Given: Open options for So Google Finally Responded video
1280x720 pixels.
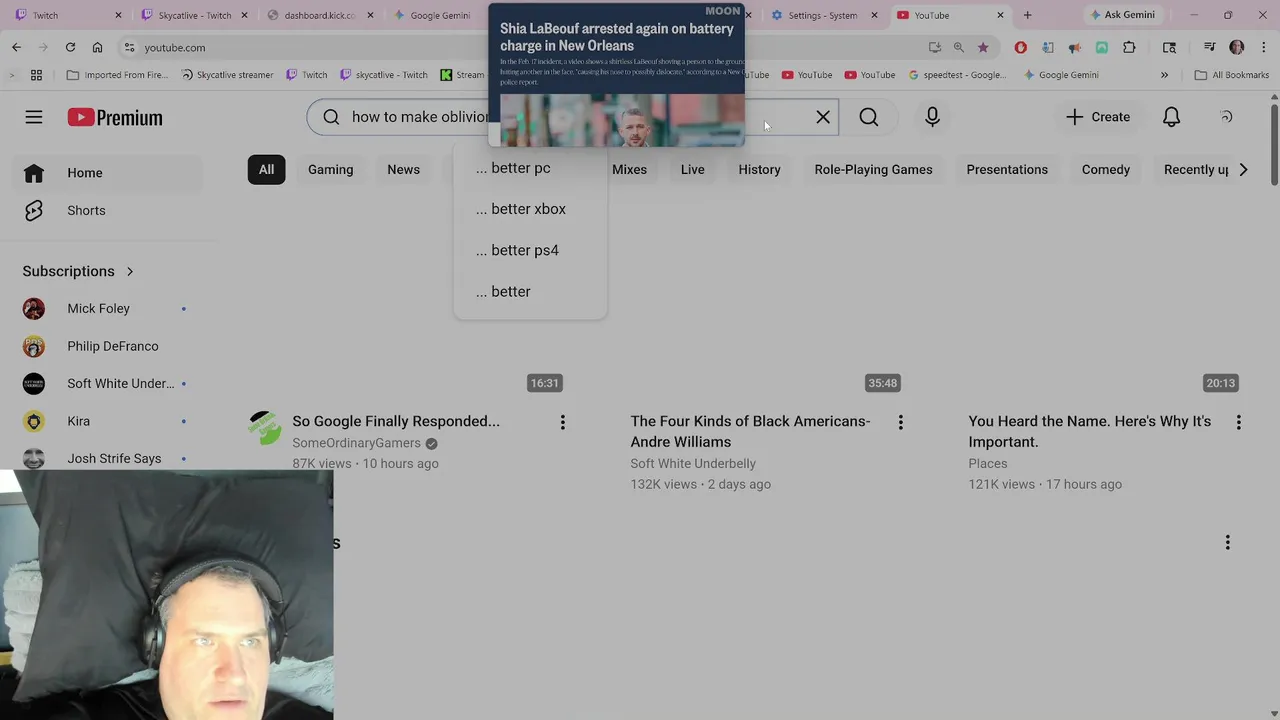Looking at the screenshot, I should (x=562, y=423).
